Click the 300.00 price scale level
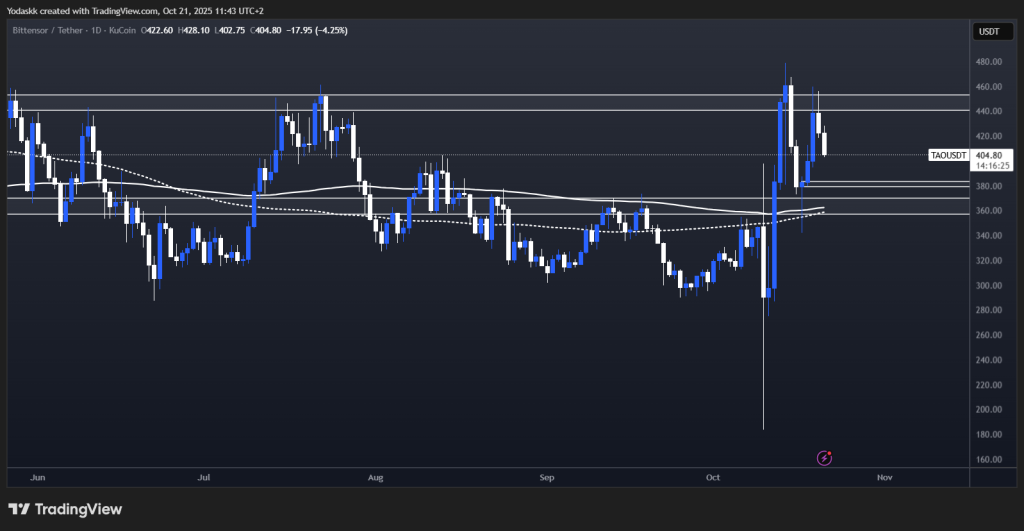Image resolution: width=1024 pixels, height=531 pixels. point(989,285)
